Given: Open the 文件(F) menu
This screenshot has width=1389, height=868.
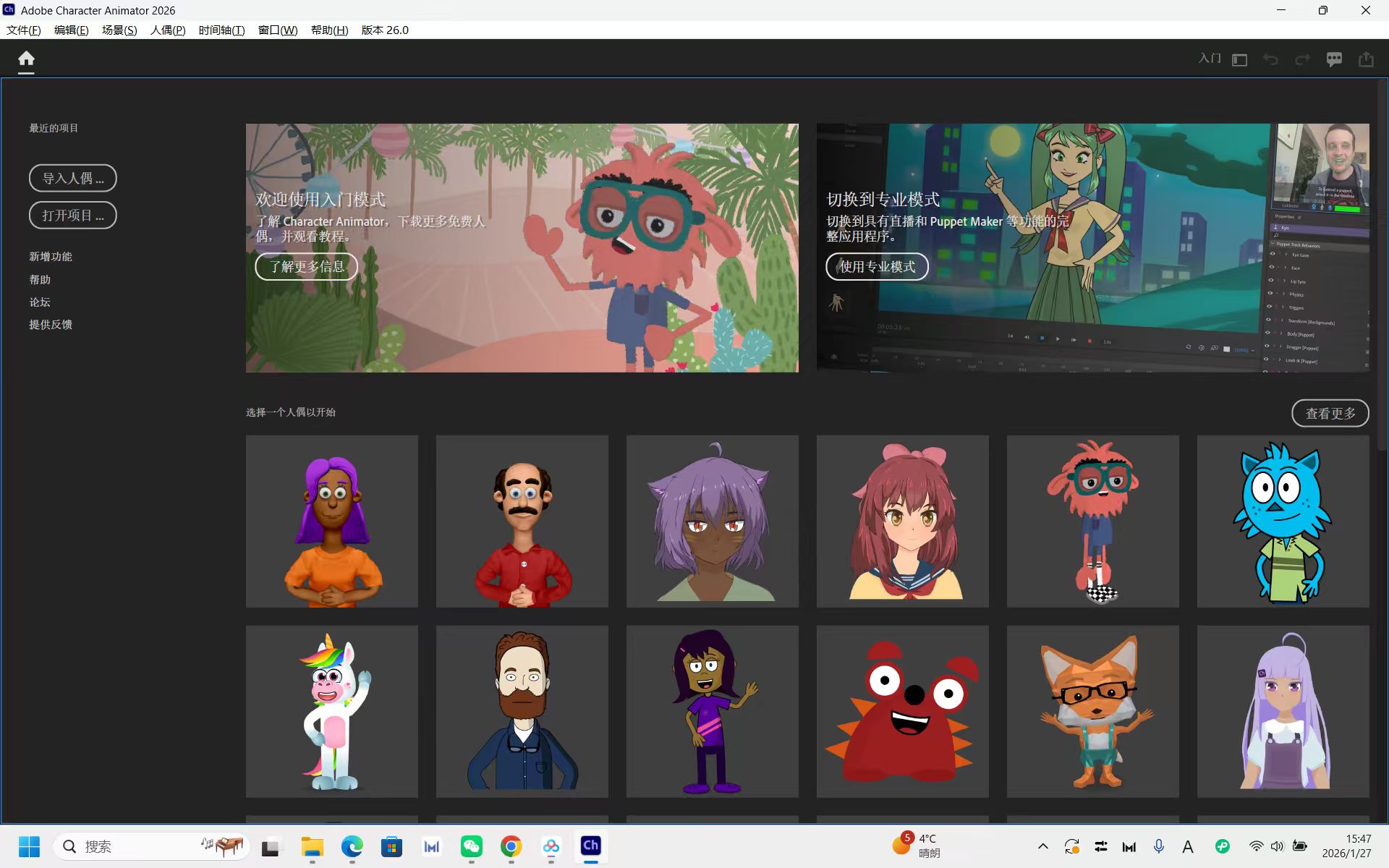Looking at the screenshot, I should point(23,30).
